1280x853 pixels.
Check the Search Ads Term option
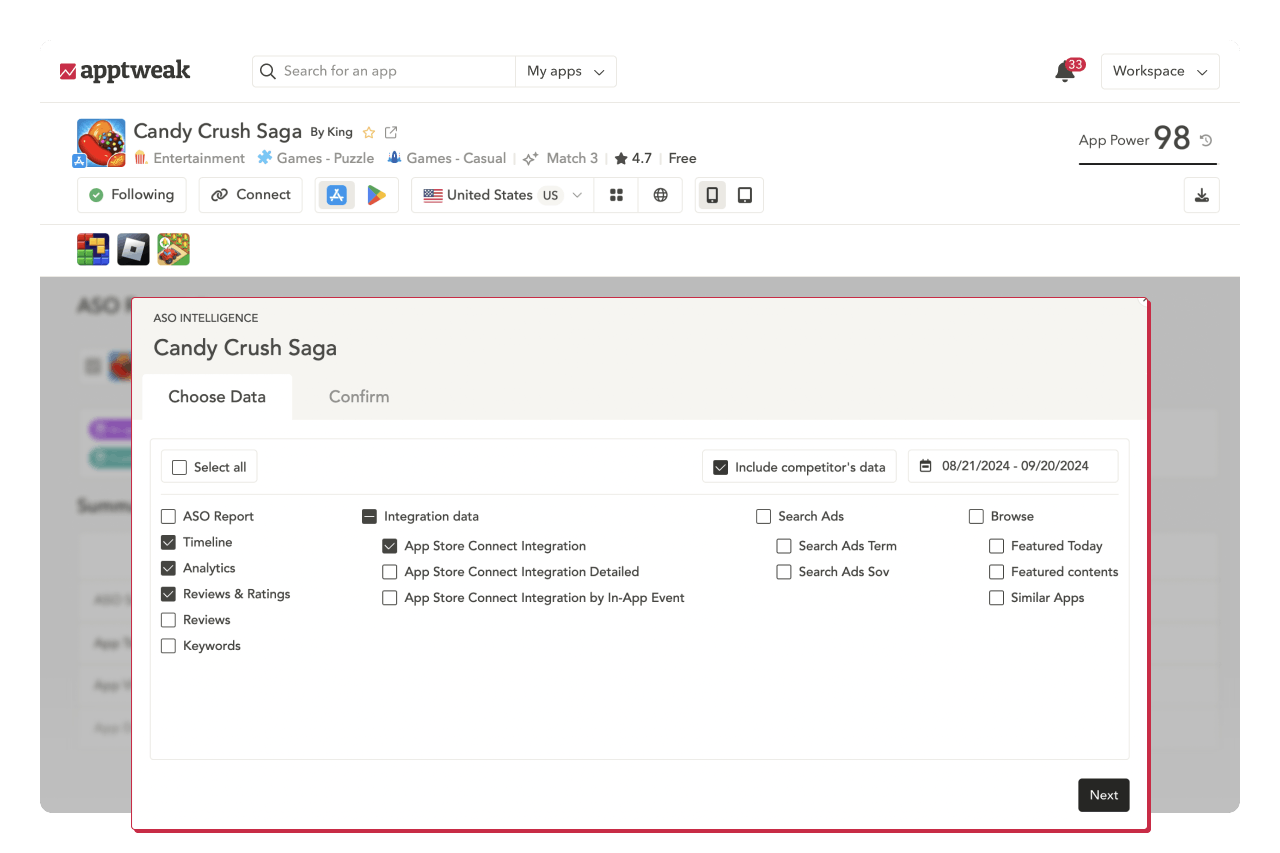(784, 546)
